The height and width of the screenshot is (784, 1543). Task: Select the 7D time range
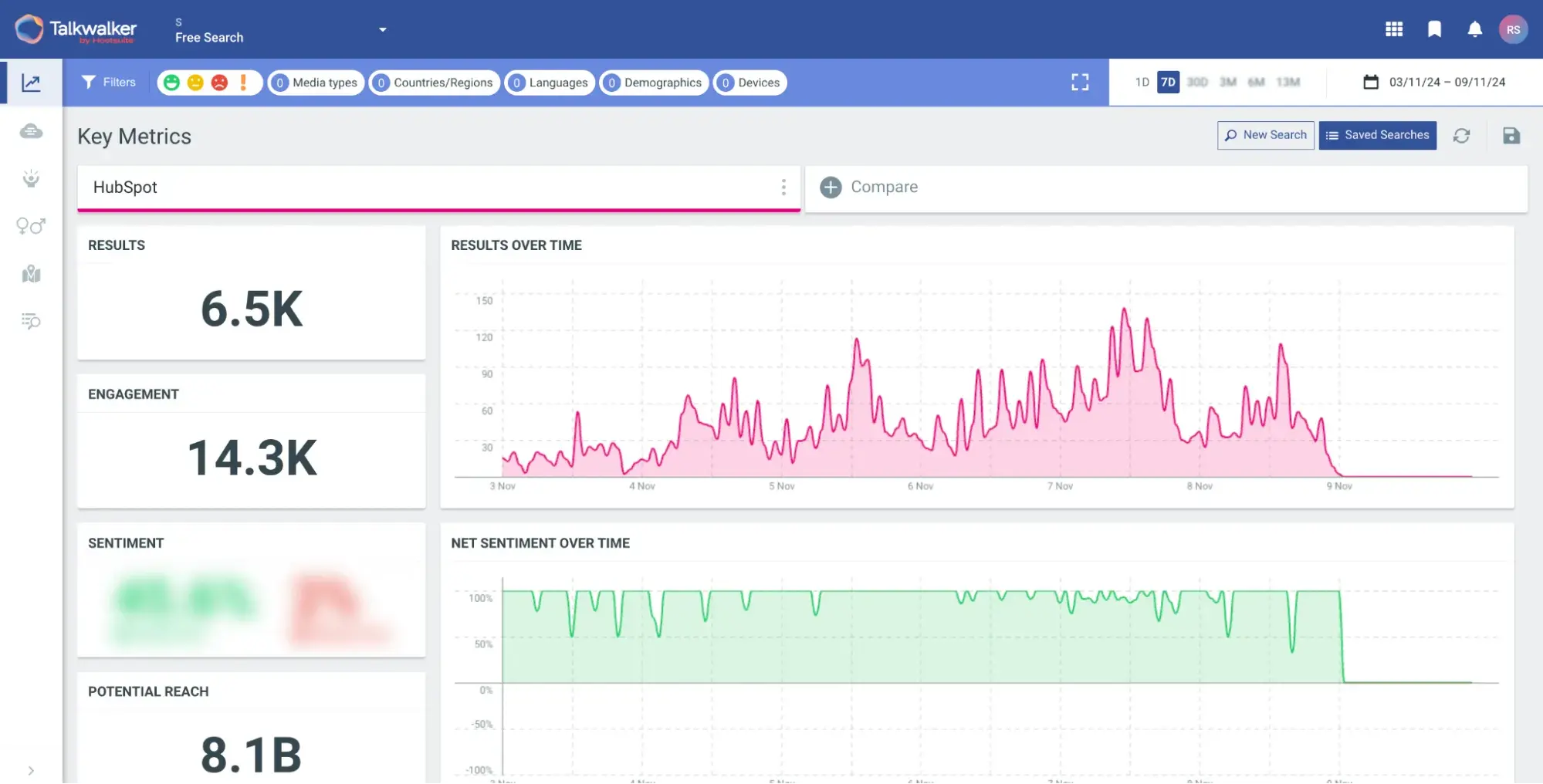[x=1168, y=82]
